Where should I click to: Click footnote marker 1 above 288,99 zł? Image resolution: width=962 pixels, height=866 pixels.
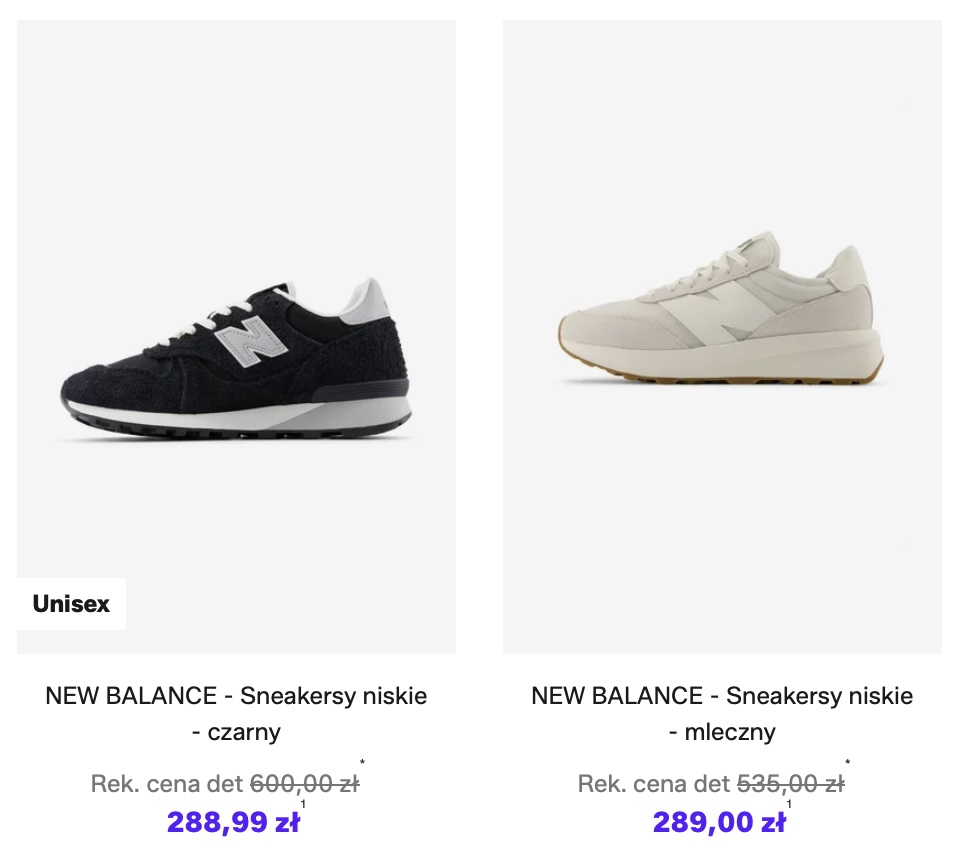303,804
